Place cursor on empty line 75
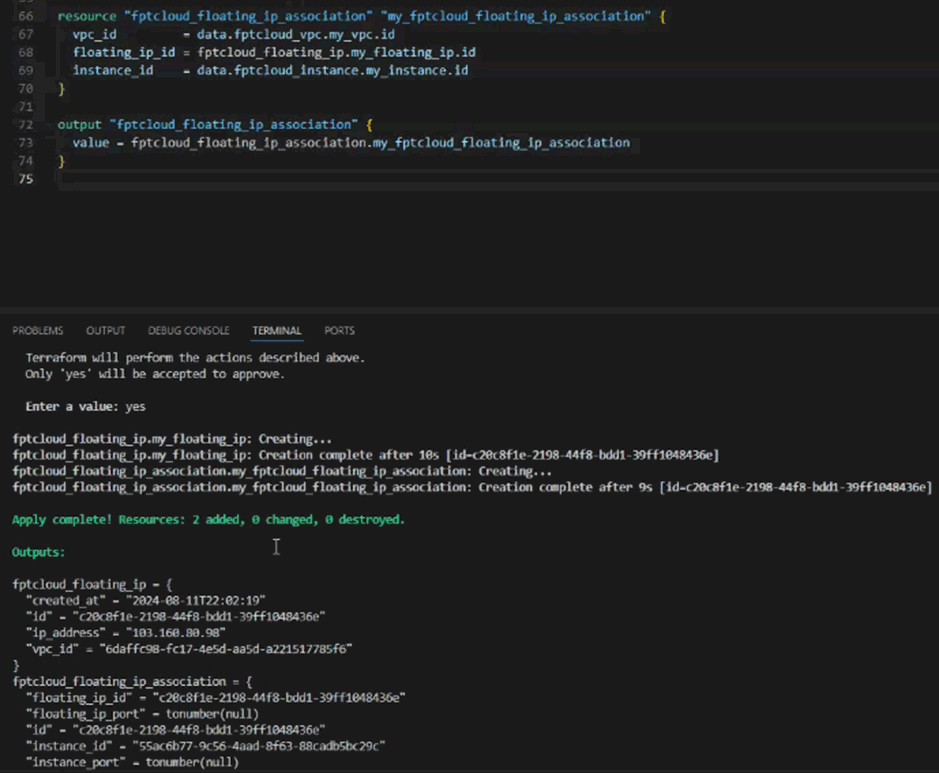The image size is (939, 773). tap(498, 178)
